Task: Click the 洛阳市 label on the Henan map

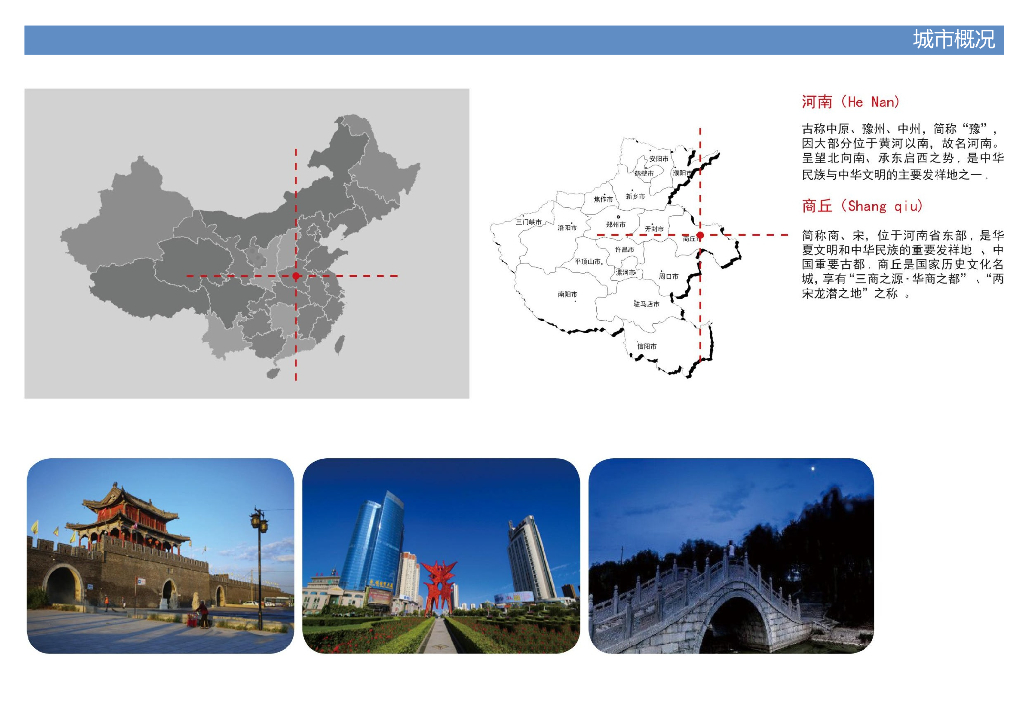Action: [x=567, y=227]
